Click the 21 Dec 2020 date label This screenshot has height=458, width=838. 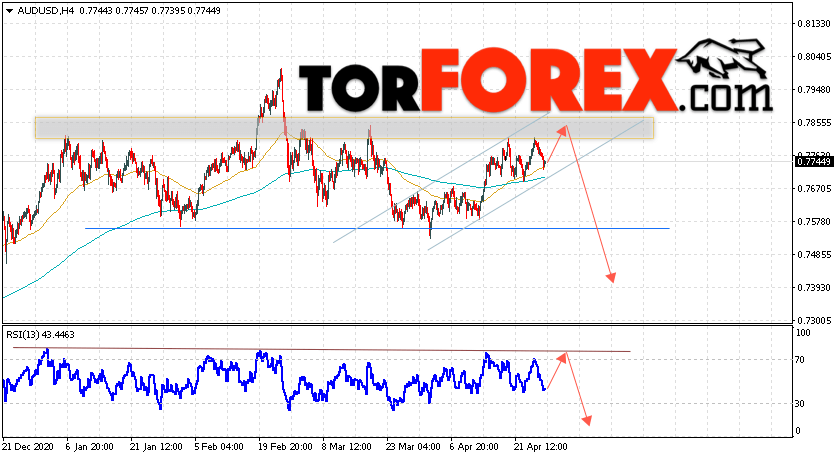pos(26,447)
